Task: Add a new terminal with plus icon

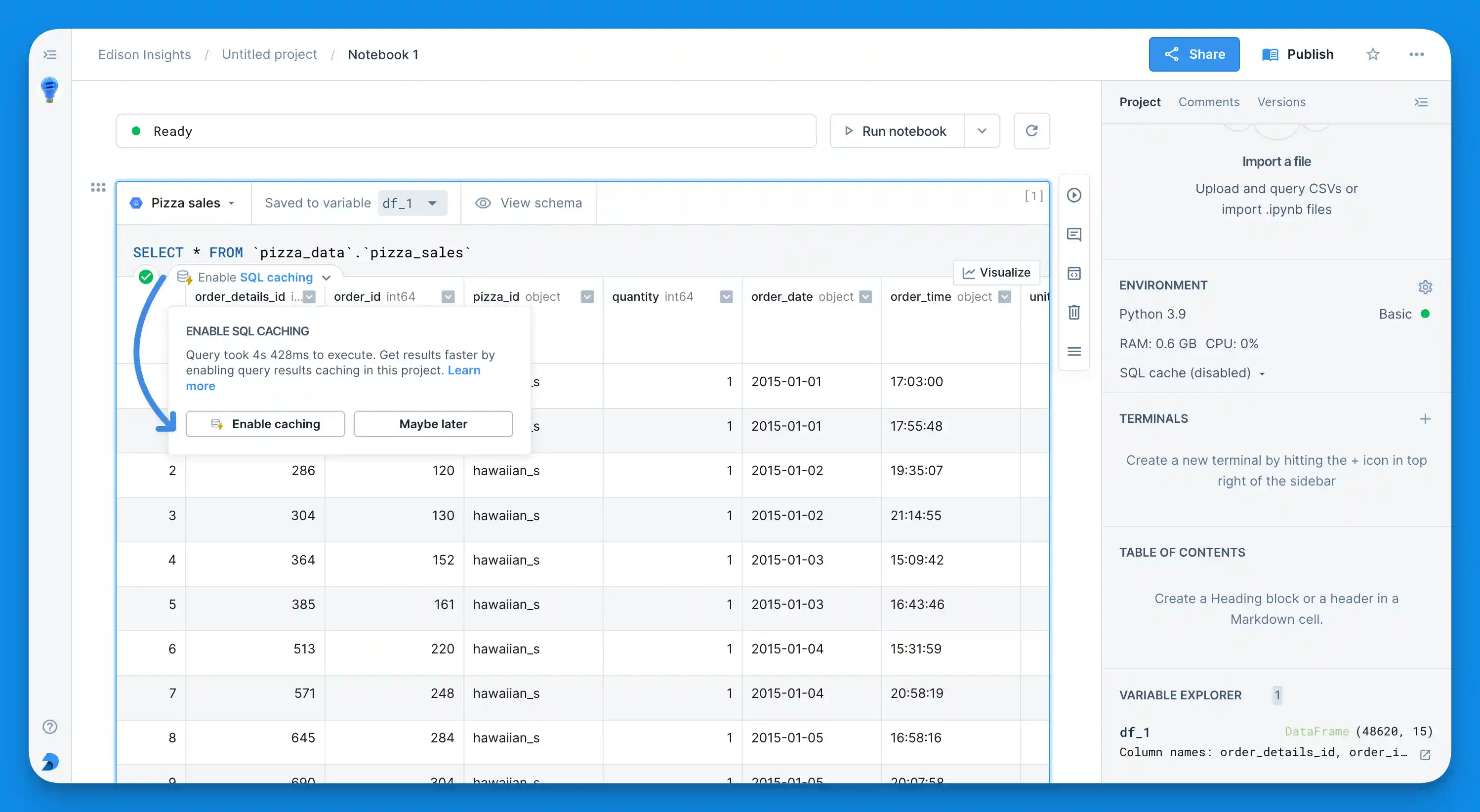Action: [x=1425, y=419]
